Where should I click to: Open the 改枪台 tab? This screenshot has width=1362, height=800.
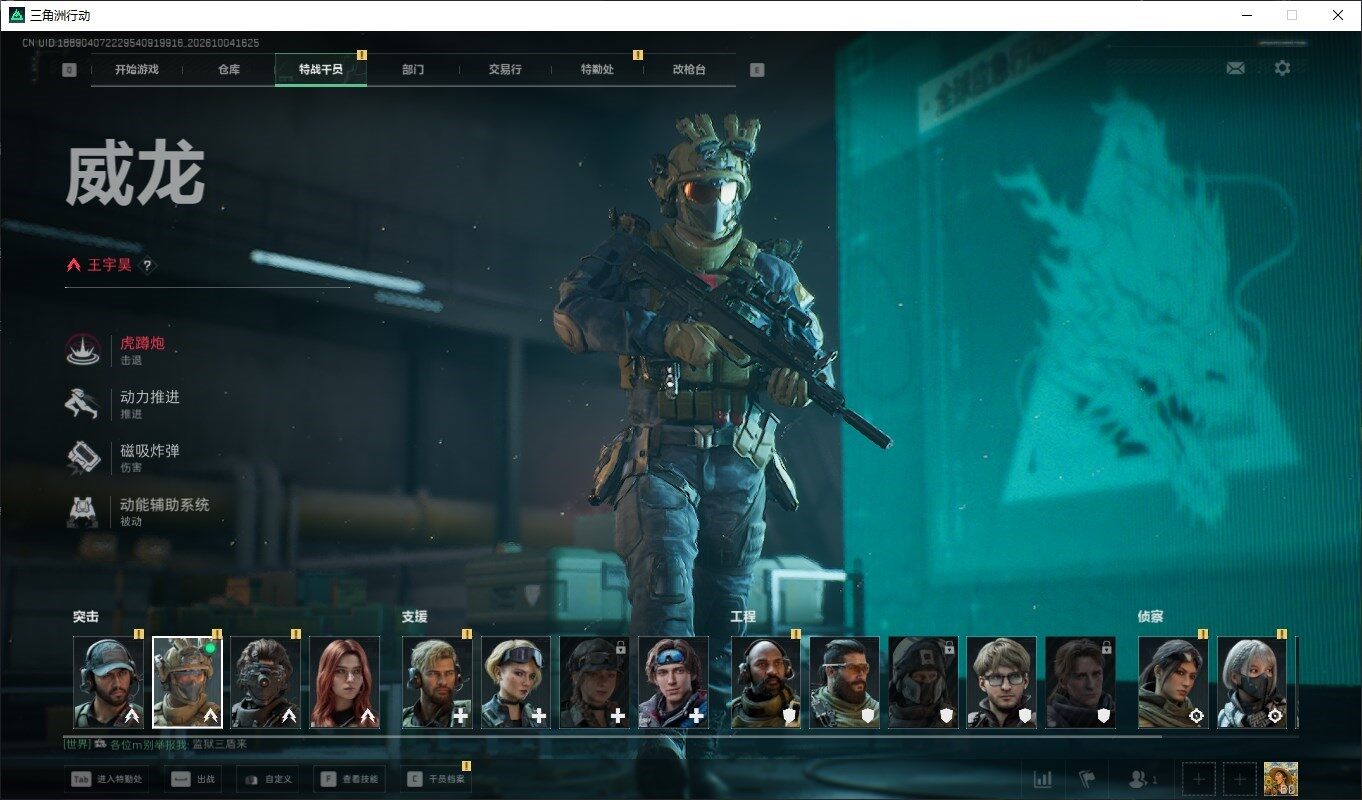click(x=689, y=70)
